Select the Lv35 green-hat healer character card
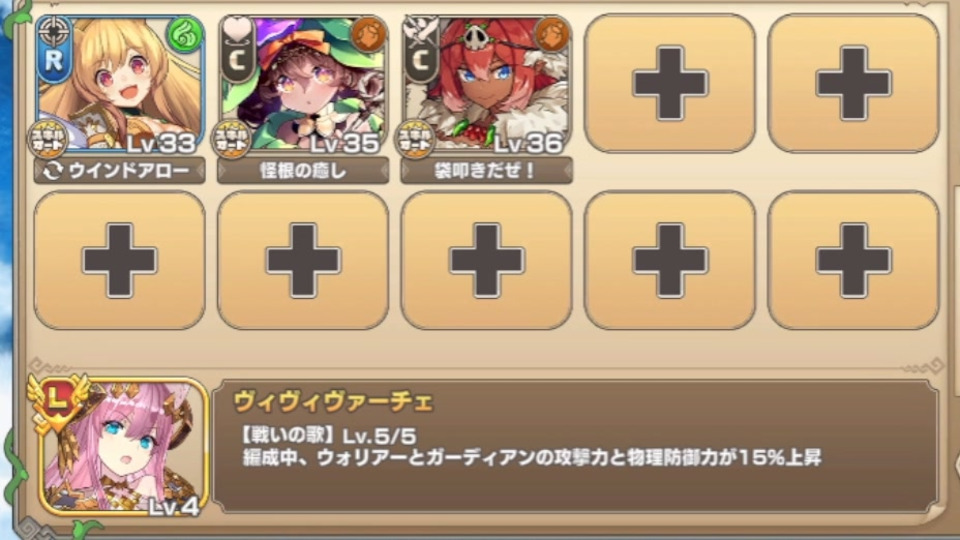Screen dimensions: 960x540 [303, 84]
